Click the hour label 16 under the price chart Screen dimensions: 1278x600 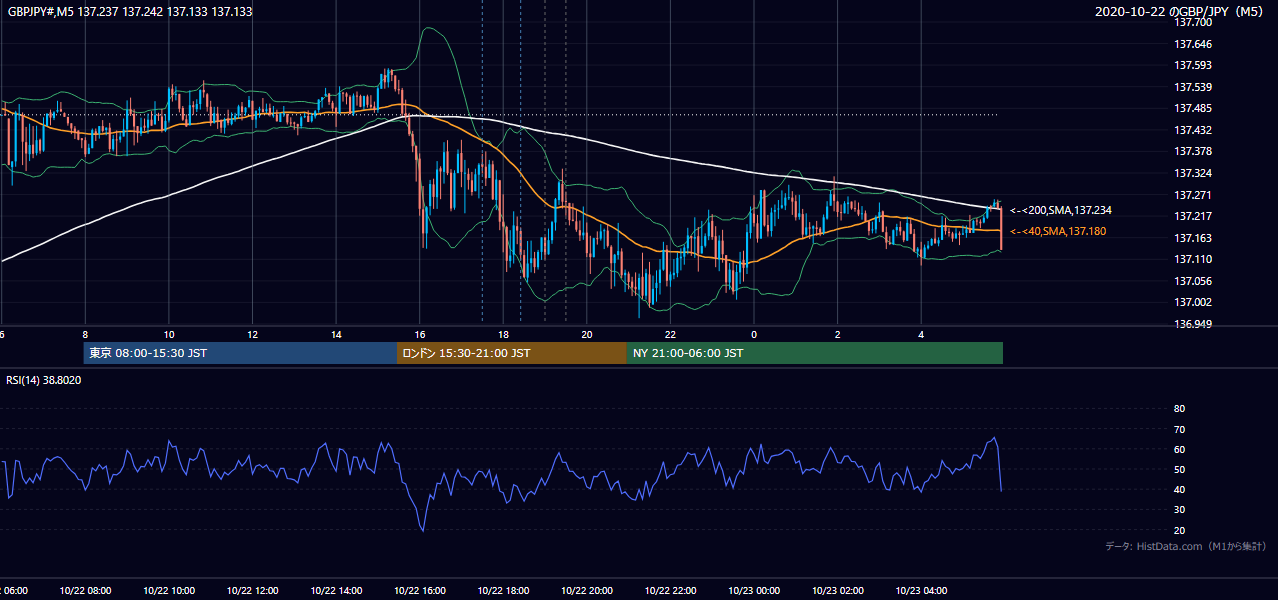tap(420, 334)
